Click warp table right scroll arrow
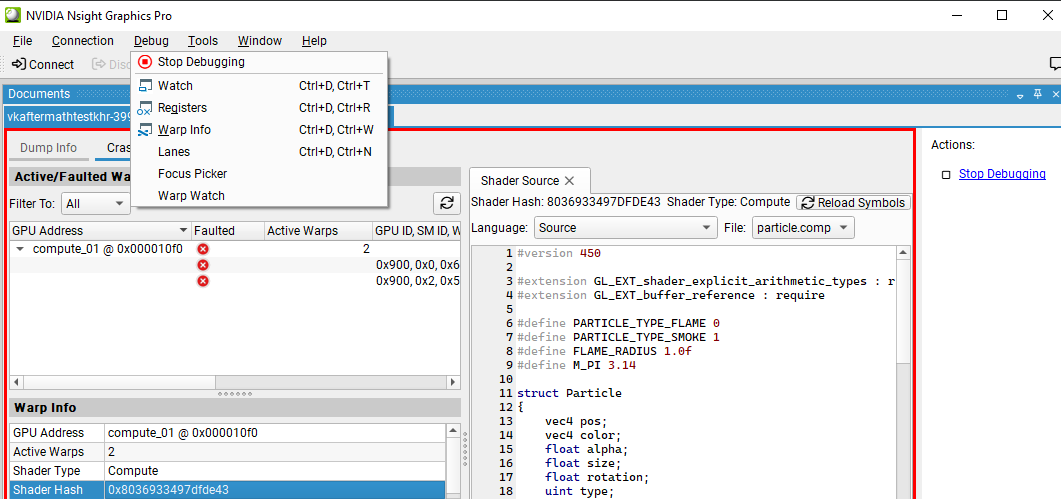Screen dimensions: 1061x499 click(x=453, y=383)
